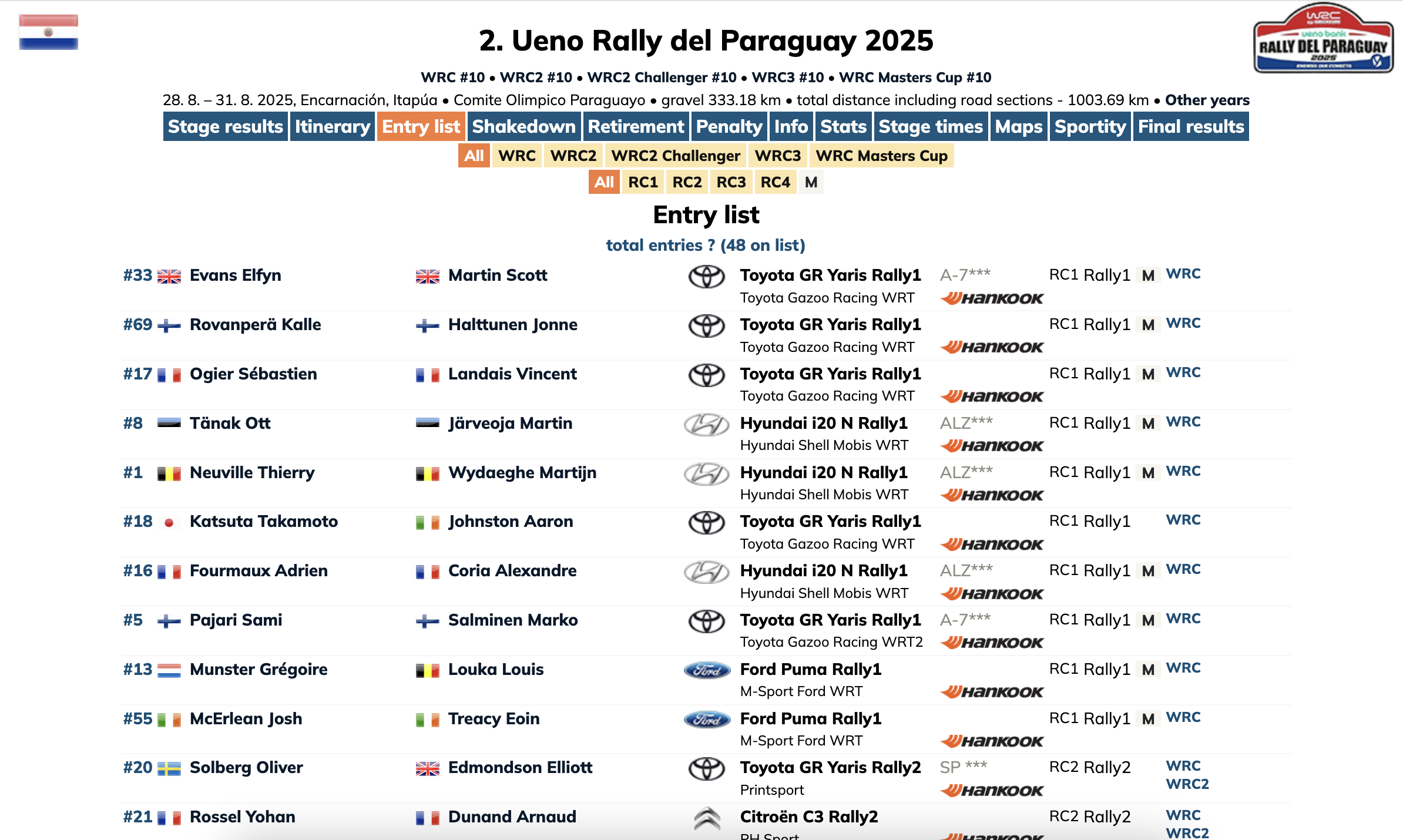Switch to the Shakedown tab
Viewport: 1403px width, 840px height.
click(x=523, y=127)
